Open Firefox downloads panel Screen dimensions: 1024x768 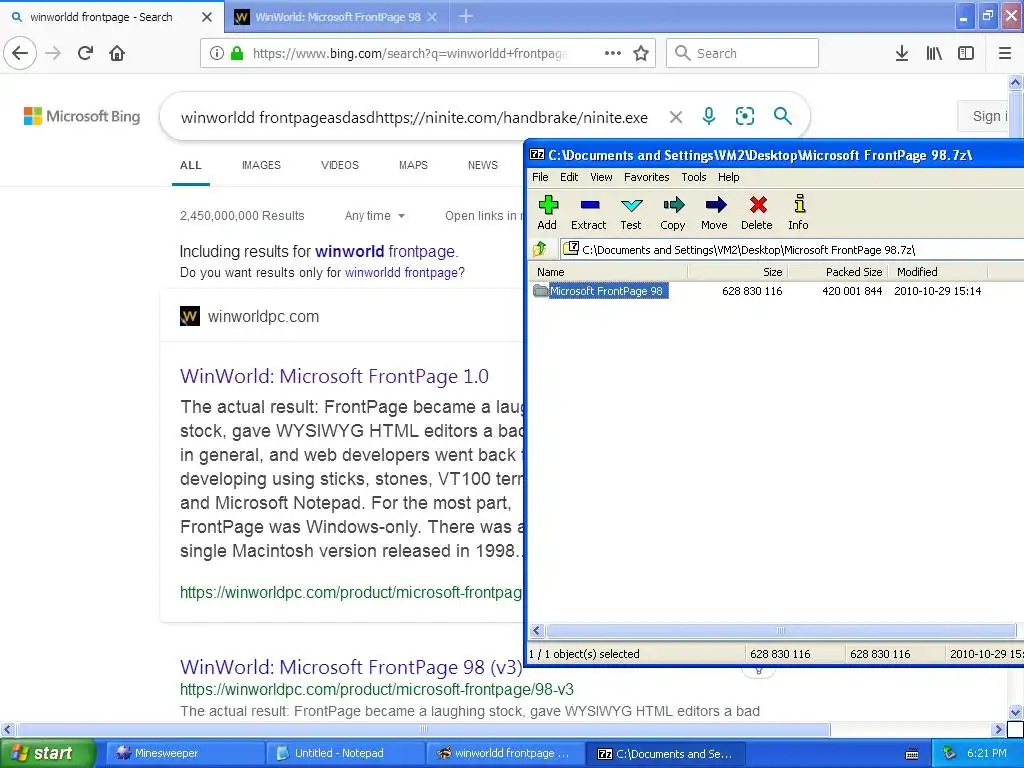pos(902,53)
